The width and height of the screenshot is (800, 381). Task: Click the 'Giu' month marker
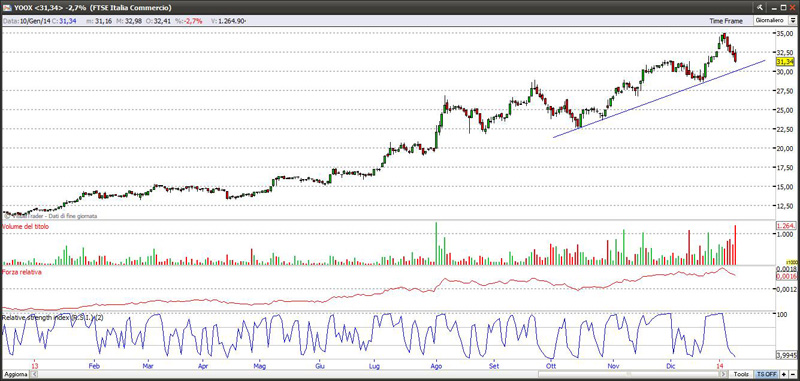pos(320,366)
